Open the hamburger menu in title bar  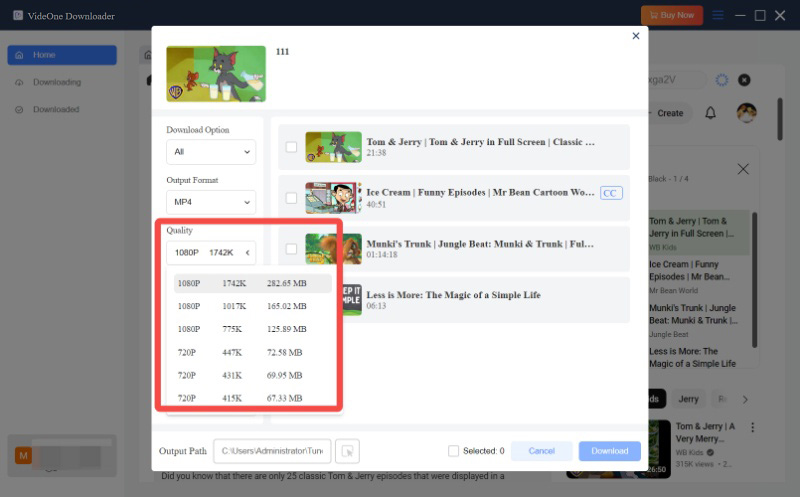click(x=716, y=15)
